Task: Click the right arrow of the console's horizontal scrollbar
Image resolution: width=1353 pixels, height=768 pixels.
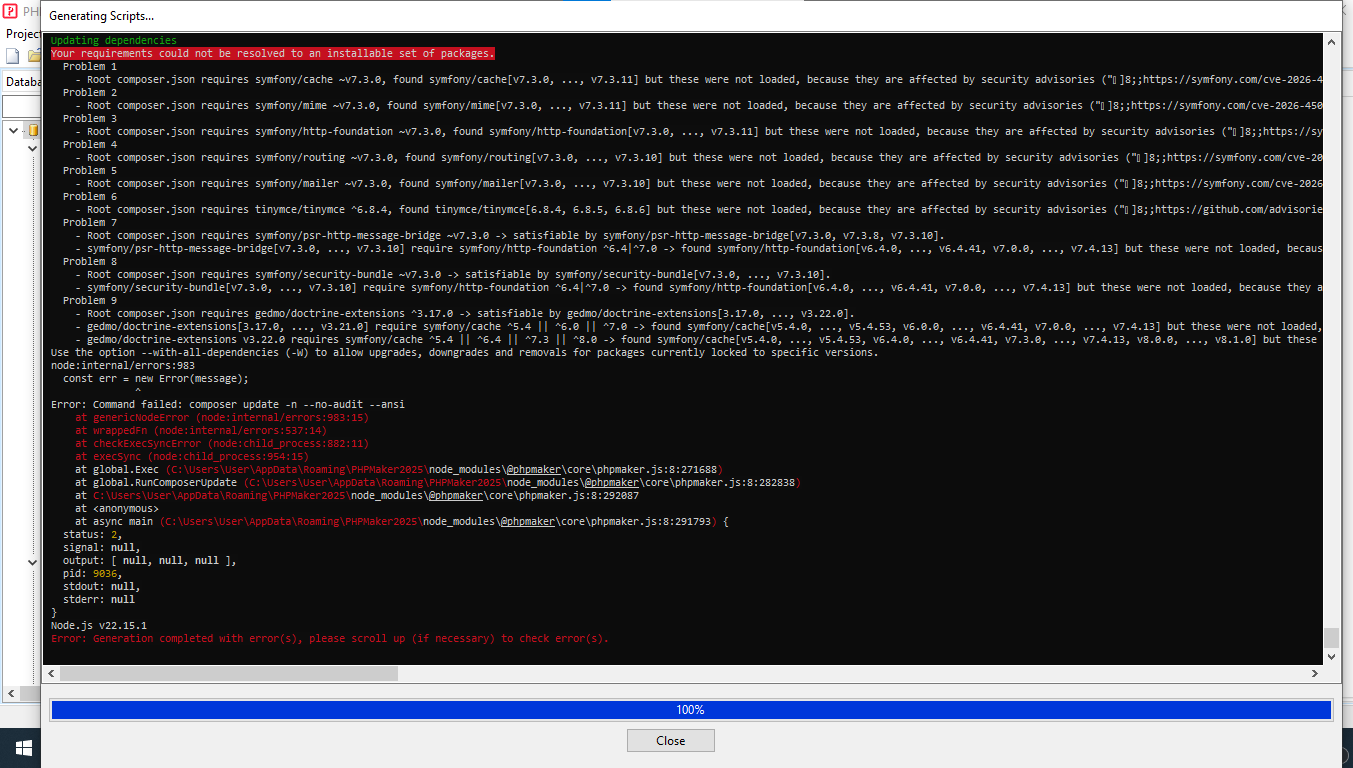Action: click(x=1314, y=673)
